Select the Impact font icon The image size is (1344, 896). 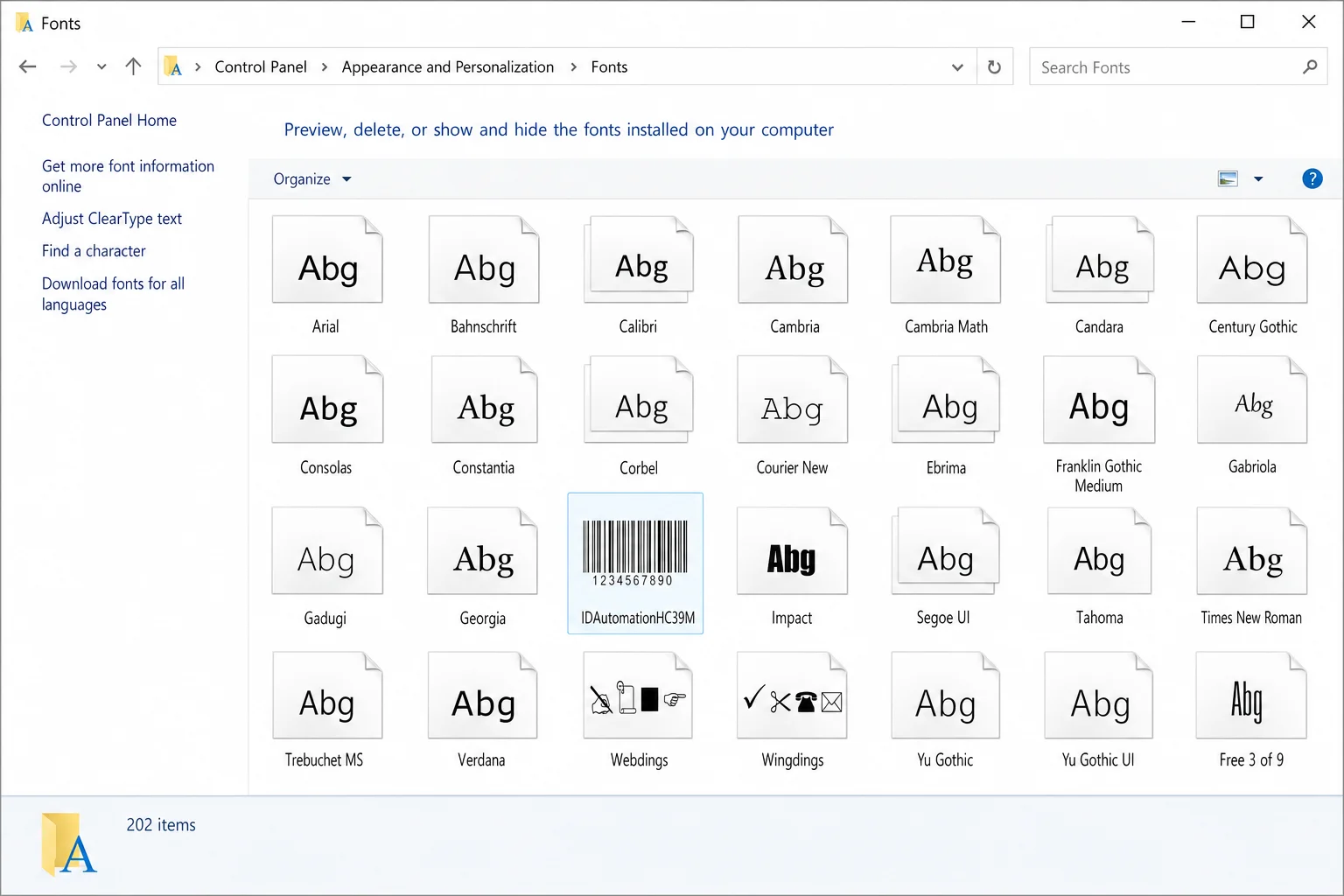tap(793, 551)
